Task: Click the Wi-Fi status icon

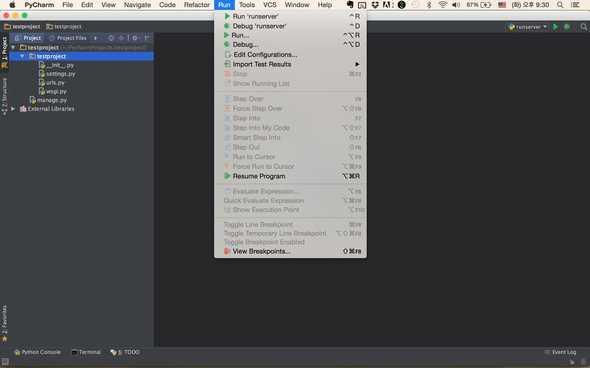Action: click(x=443, y=5)
